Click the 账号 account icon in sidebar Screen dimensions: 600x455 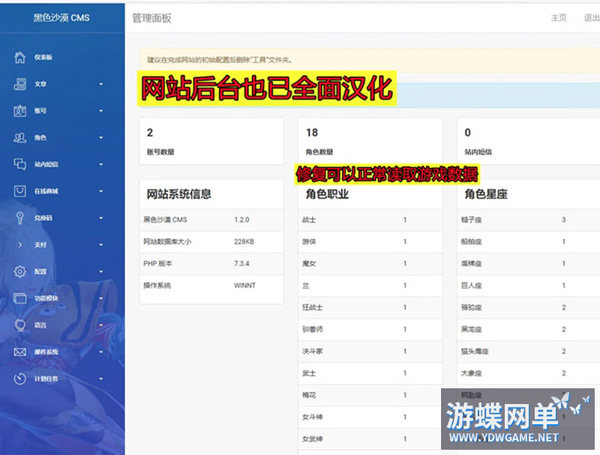click(20, 111)
